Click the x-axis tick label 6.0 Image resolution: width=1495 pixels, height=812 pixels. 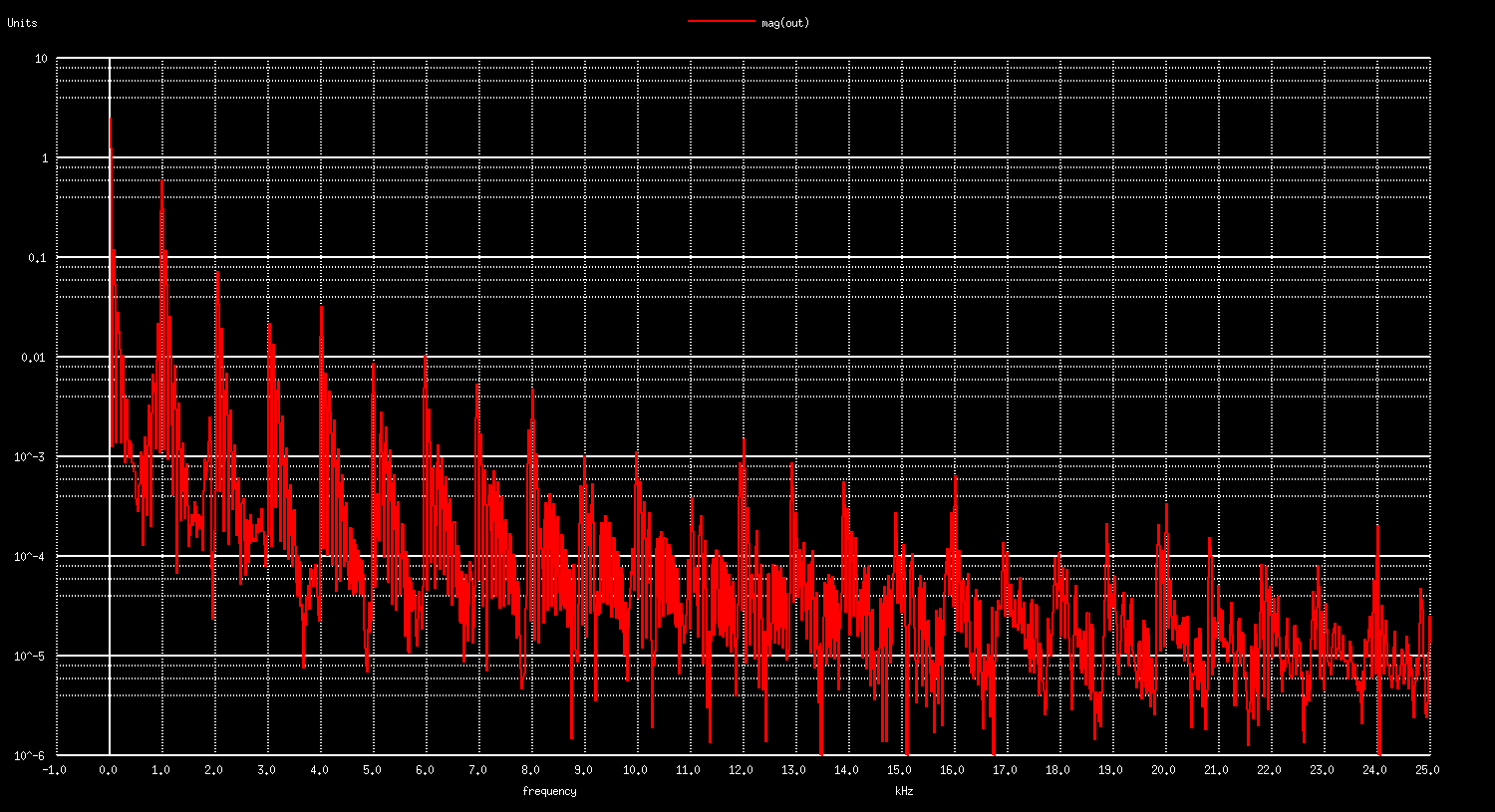click(x=426, y=770)
